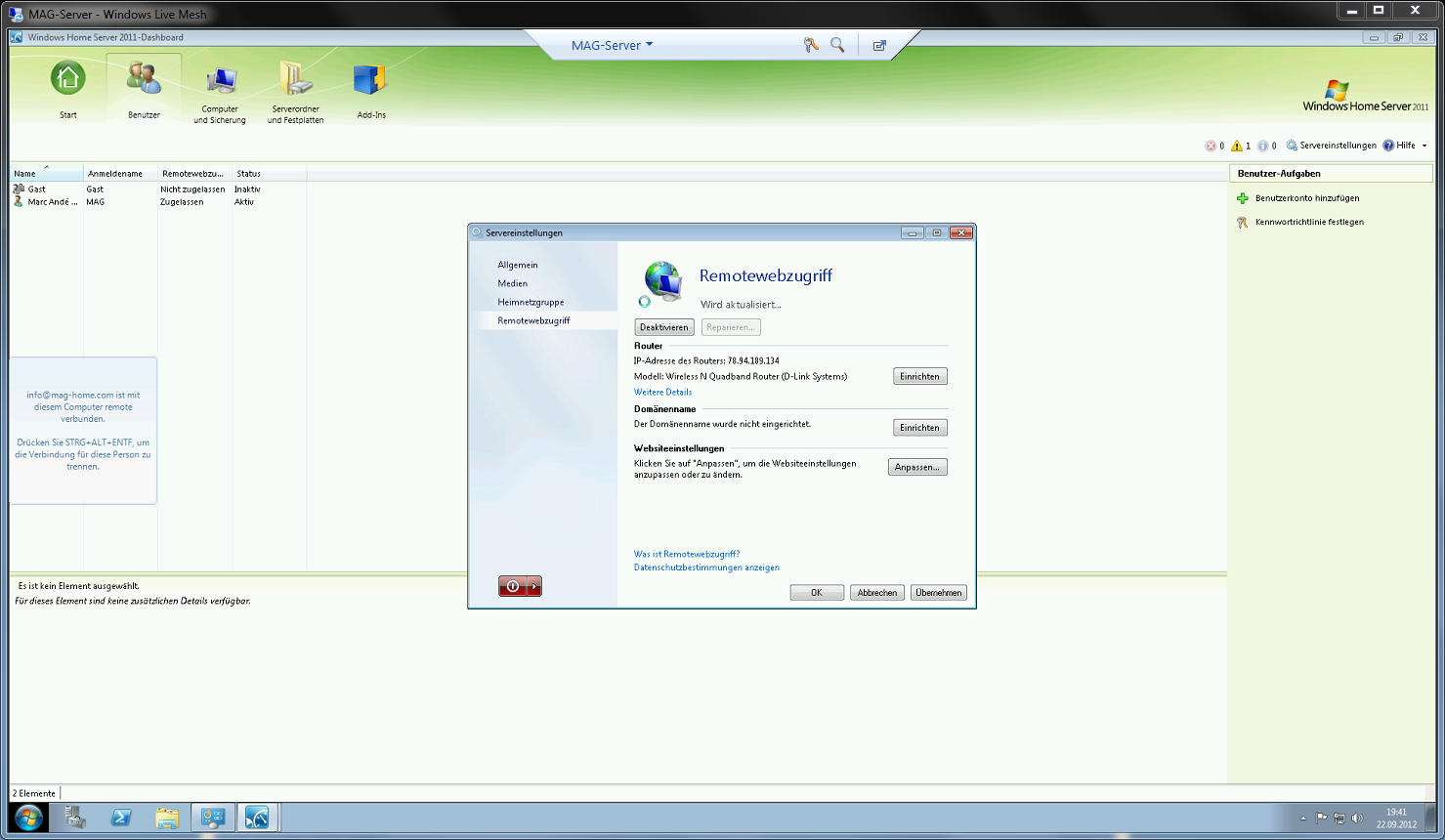Screen dimensions: 1445x840
Task: Open the Weitere Details link
Action: [662, 392]
